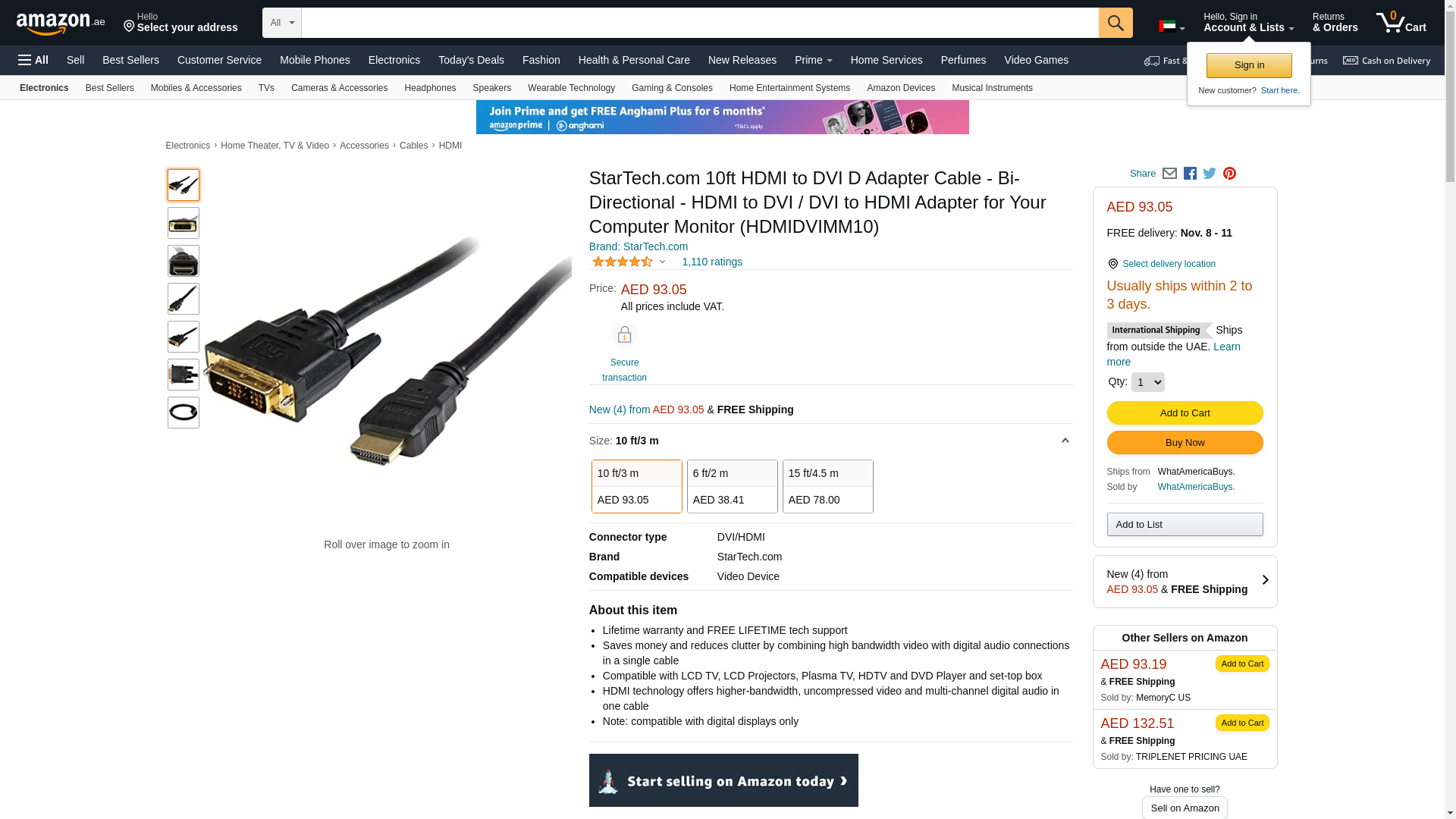This screenshot has height=819, width=1456.
Task: Open the country flag language selector
Action: coord(1171,27)
